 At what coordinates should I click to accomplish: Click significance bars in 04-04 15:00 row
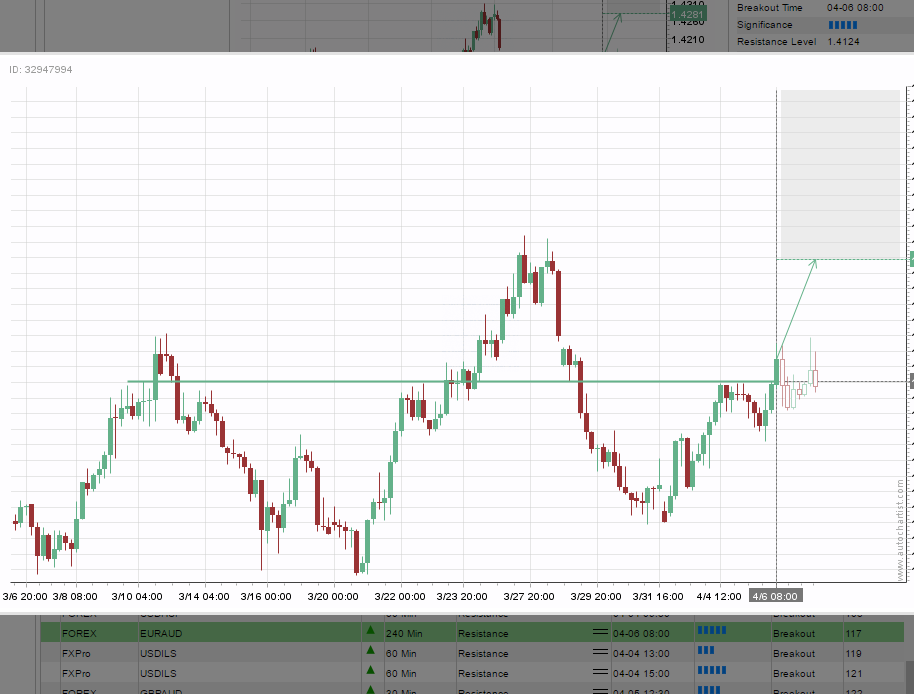(x=712, y=670)
